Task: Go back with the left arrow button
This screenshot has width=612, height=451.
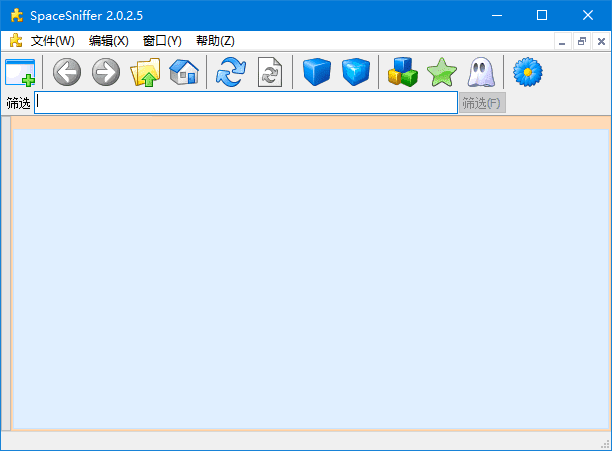Action: [x=67, y=73]
